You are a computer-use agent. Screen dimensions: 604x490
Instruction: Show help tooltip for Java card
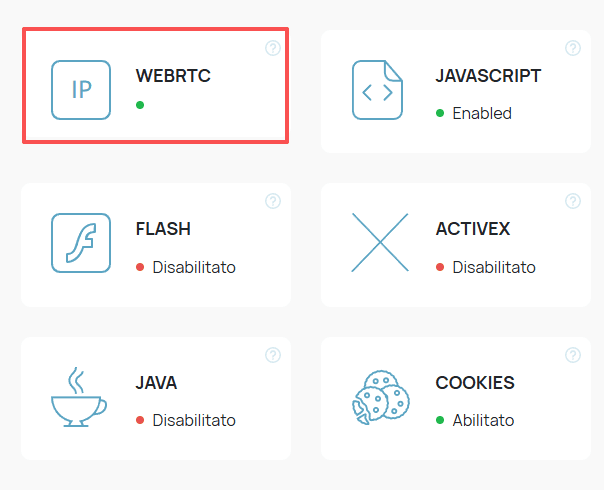(x=273, y=355)
